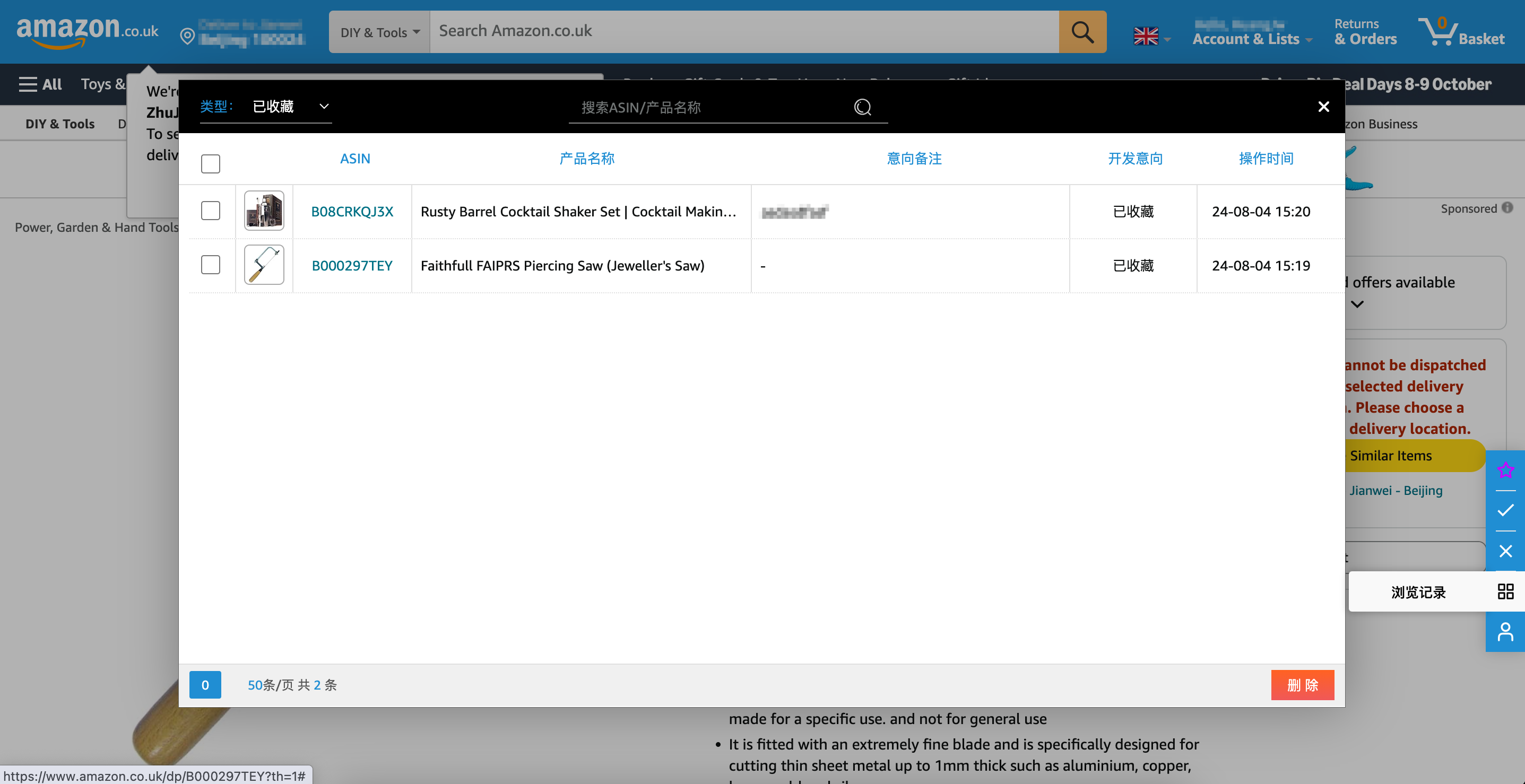Image resolution: width=1525 pixels, height=784 pixels.
Task: Check the box for B08CRKQJ3X row
Action: pyautogui.click(x=210, y=211)
